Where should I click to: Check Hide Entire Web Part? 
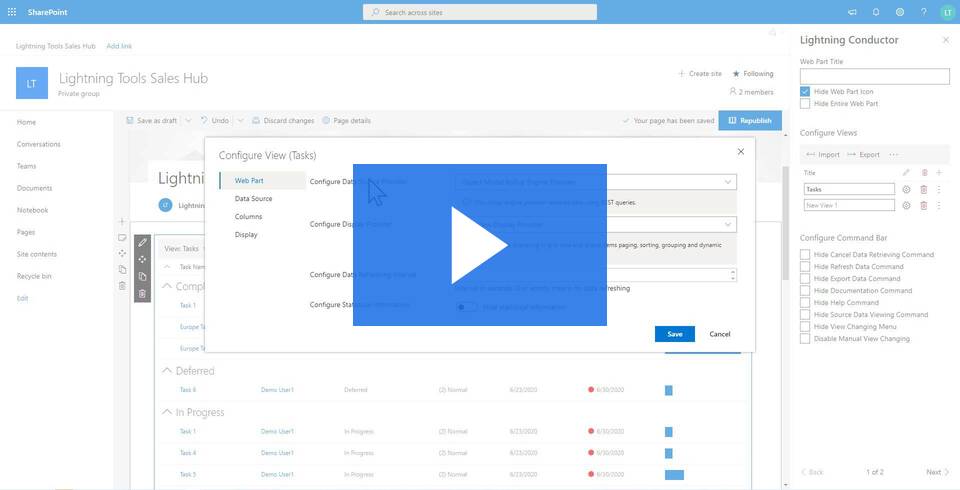pyautogui.click(x=805, y=104)
